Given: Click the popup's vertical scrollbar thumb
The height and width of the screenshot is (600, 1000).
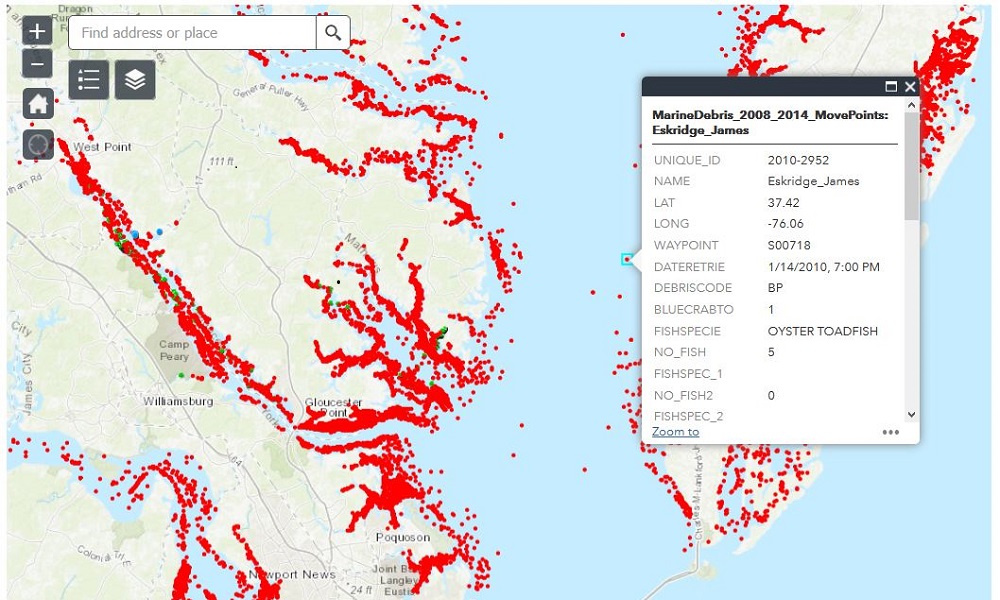Looking at the screenshot, I should (x=911, y=165).
